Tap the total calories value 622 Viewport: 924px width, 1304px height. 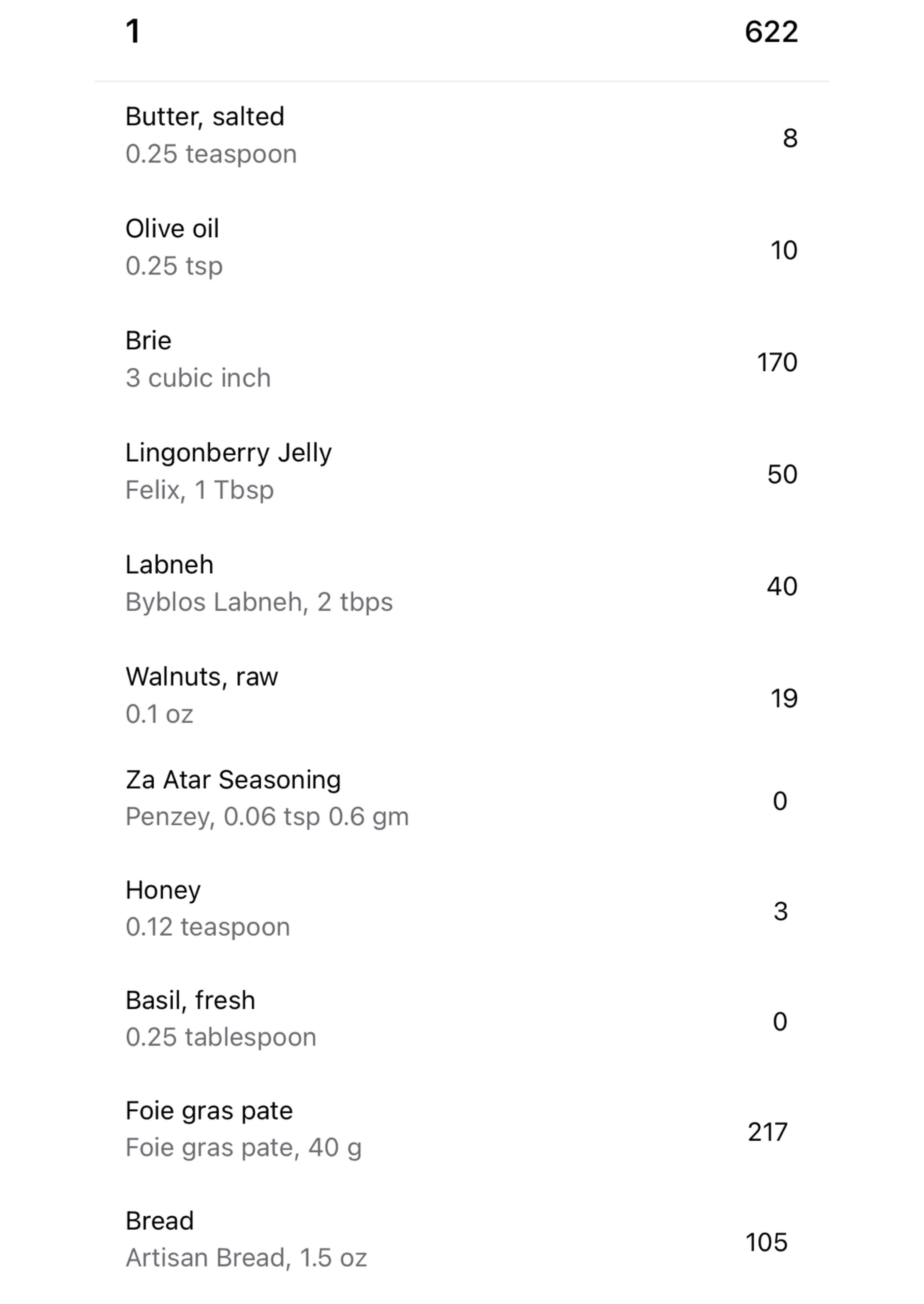[x=771, y=32]
